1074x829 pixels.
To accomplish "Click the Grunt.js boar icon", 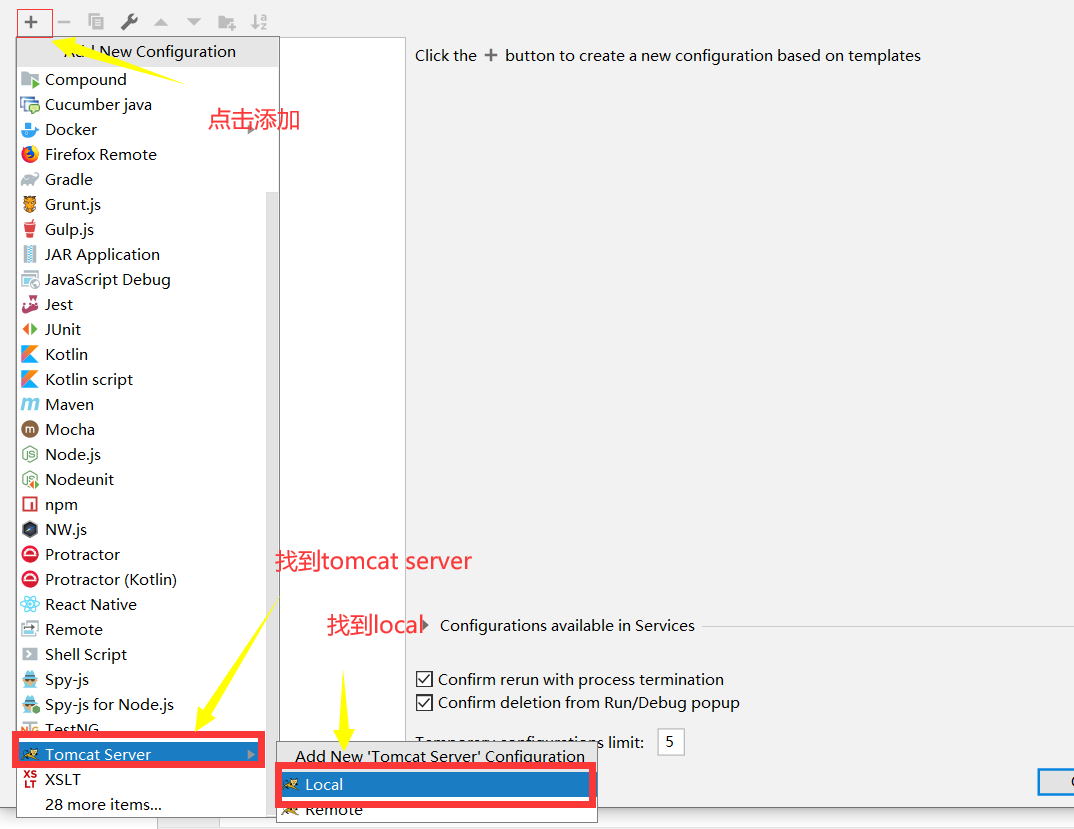I will point(30,204).
